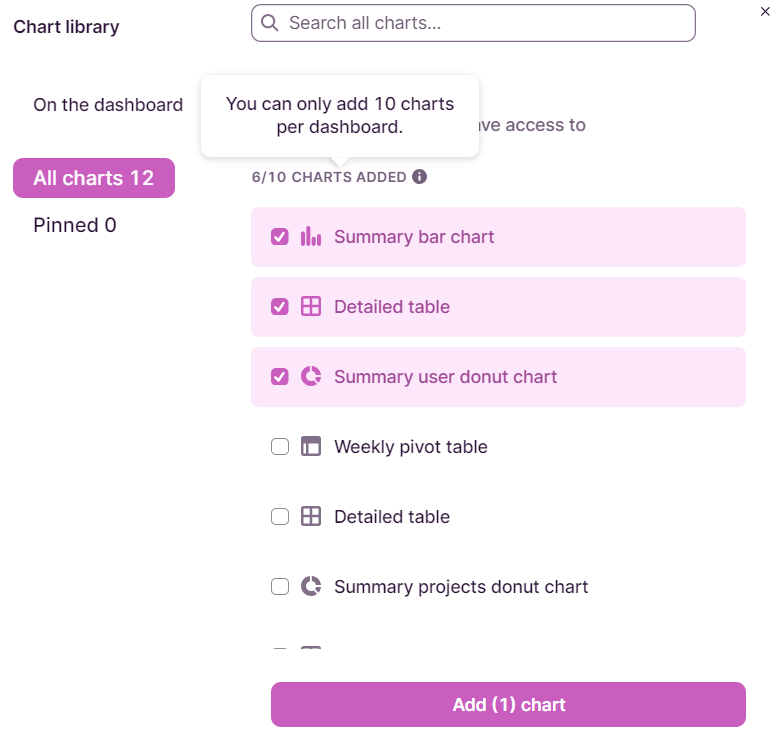Click the donut icon beside Summary user donut chart
Viewport: 774px width, 746px height.
[311, 377]
